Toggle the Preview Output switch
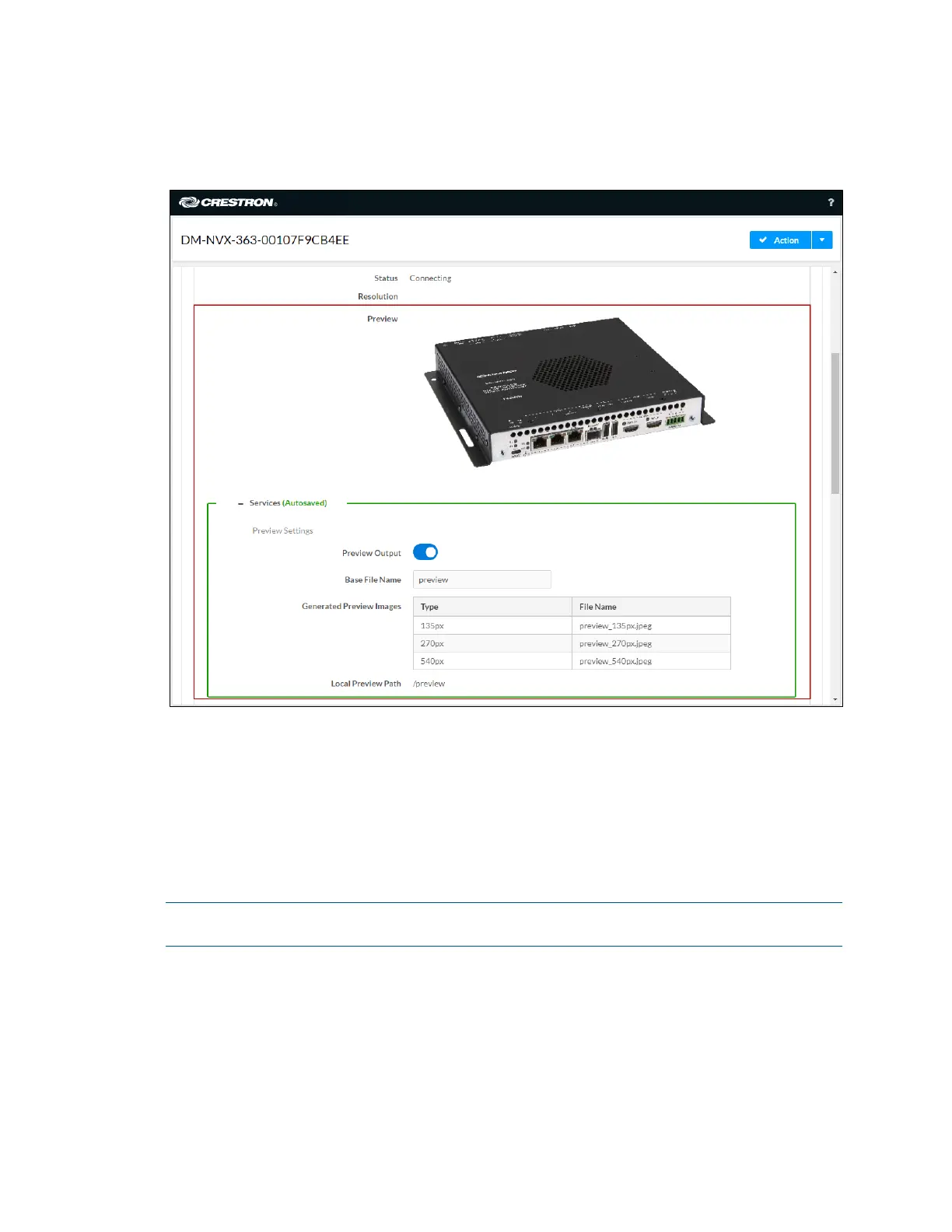 (x=425, y=552)
